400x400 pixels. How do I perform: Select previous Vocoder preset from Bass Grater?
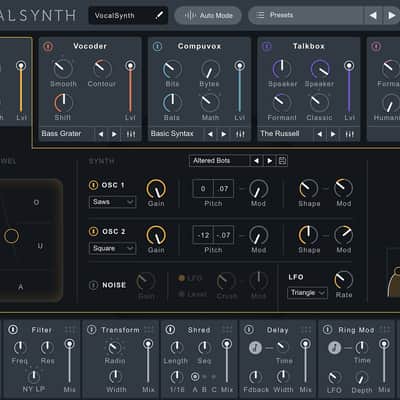[x=101, y=134]
